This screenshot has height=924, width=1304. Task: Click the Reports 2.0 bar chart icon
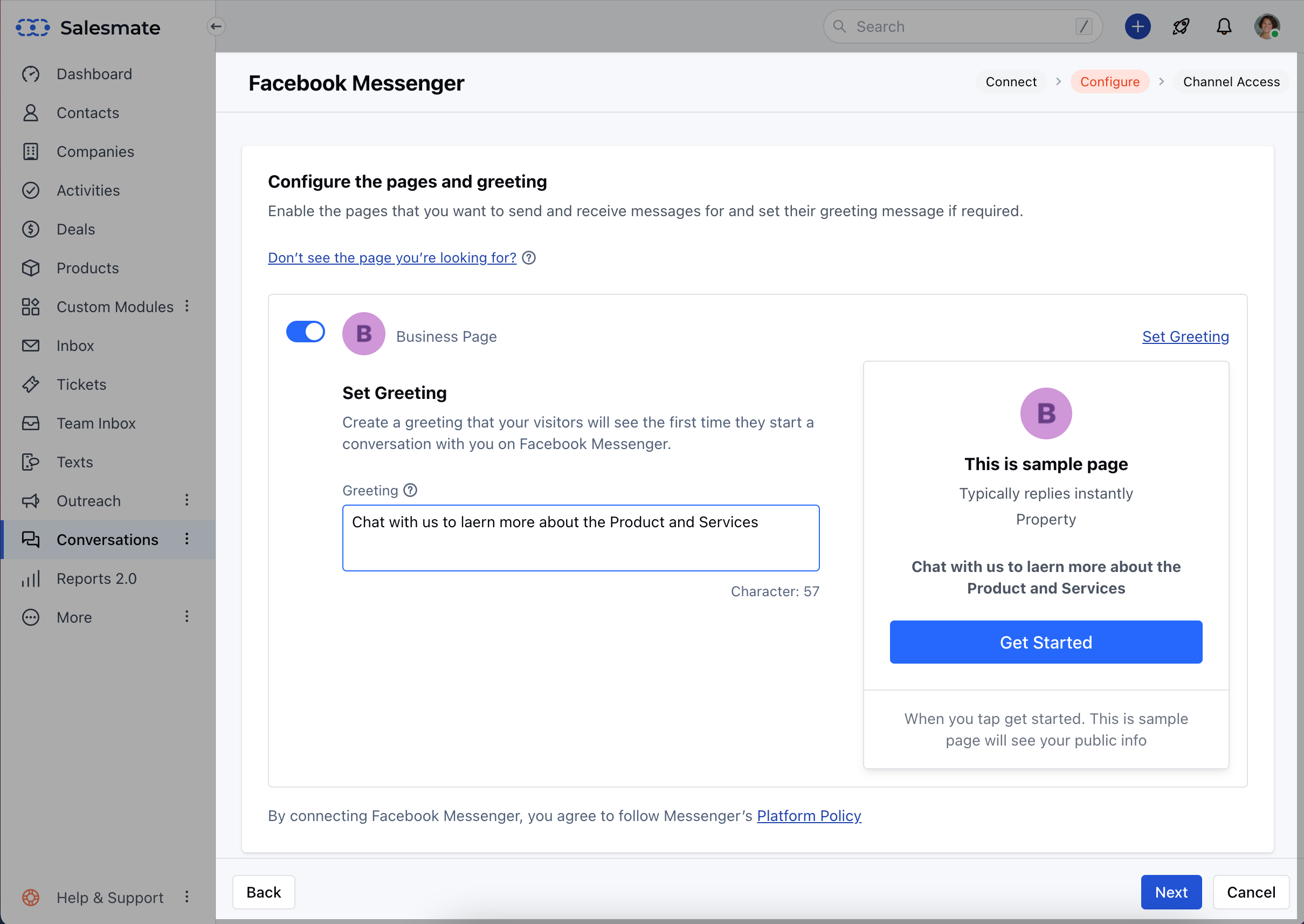31,578
